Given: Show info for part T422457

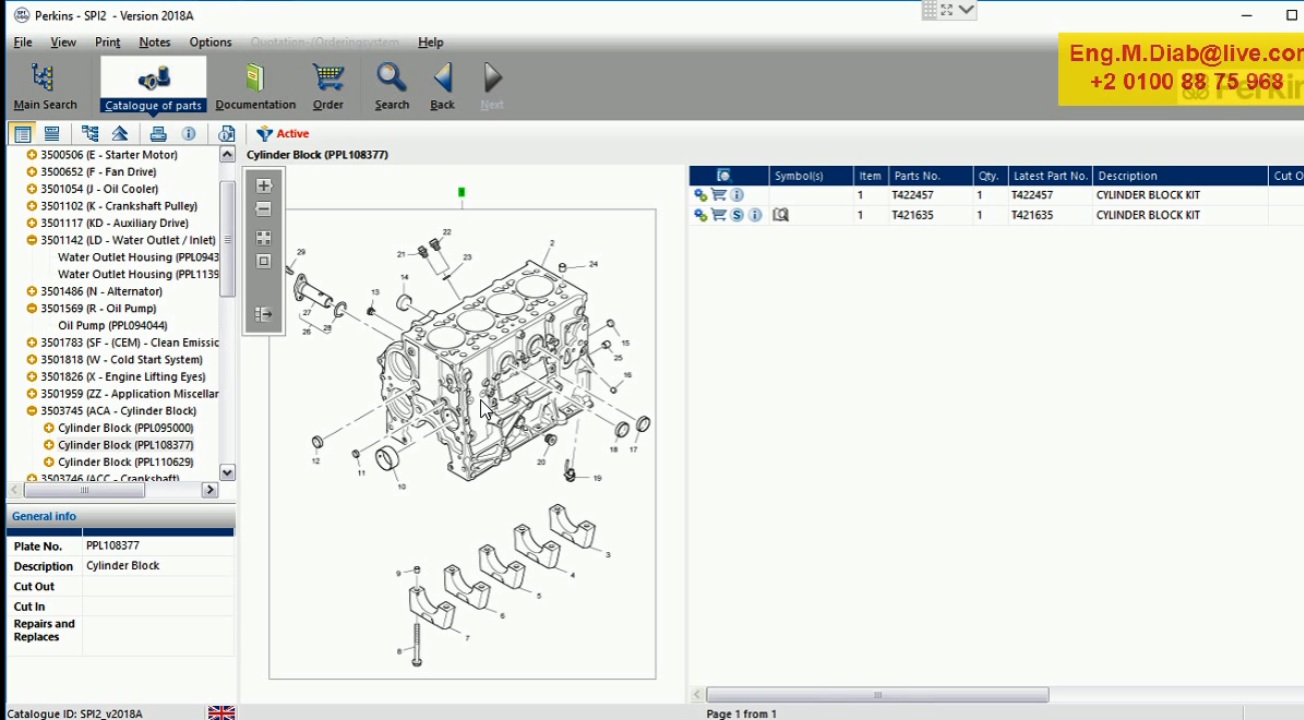Looking at the screenshot, I should (737, 195).
